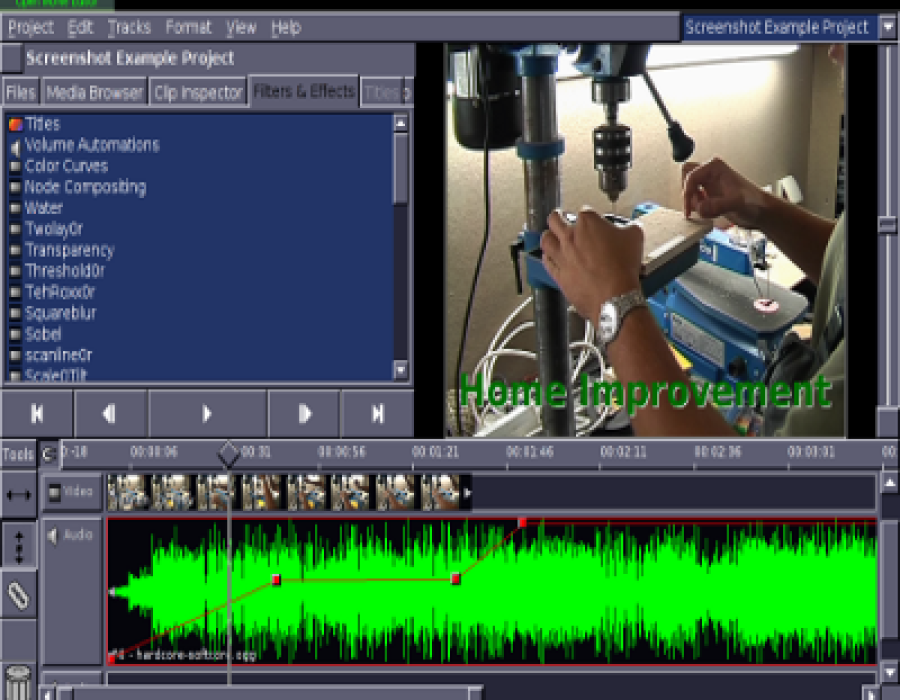Select the Threshold0r effect

(65, 271)
